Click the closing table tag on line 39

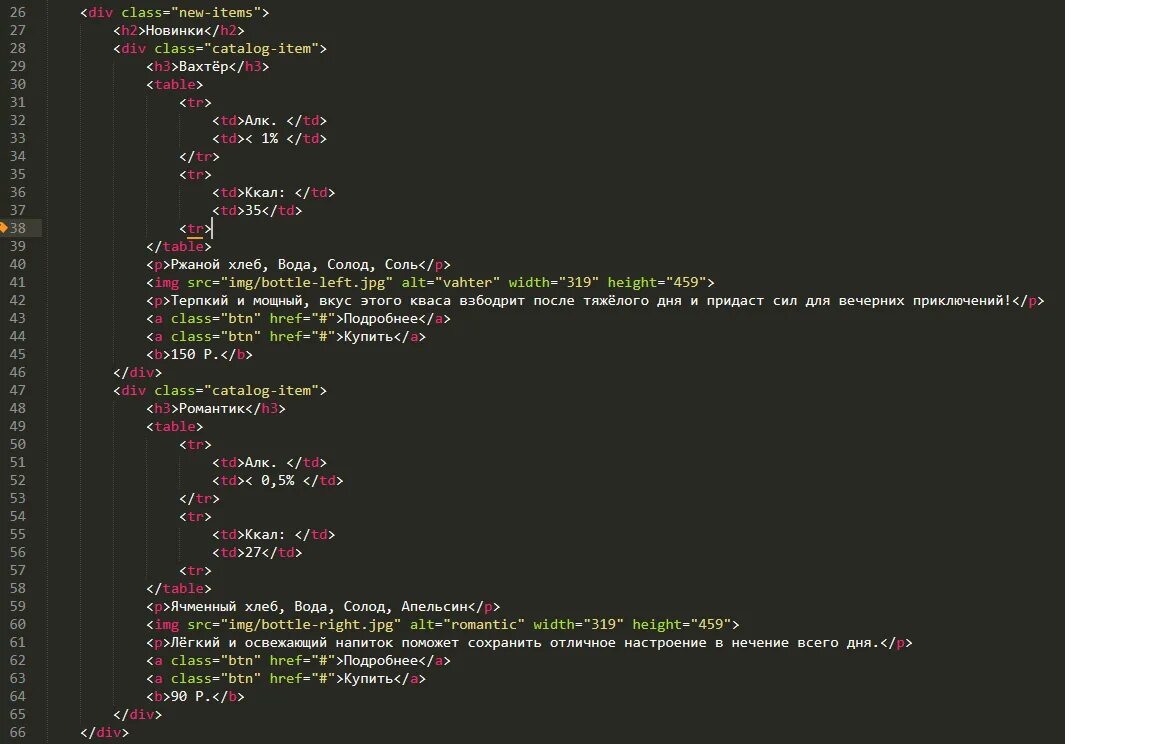[179, 246]
